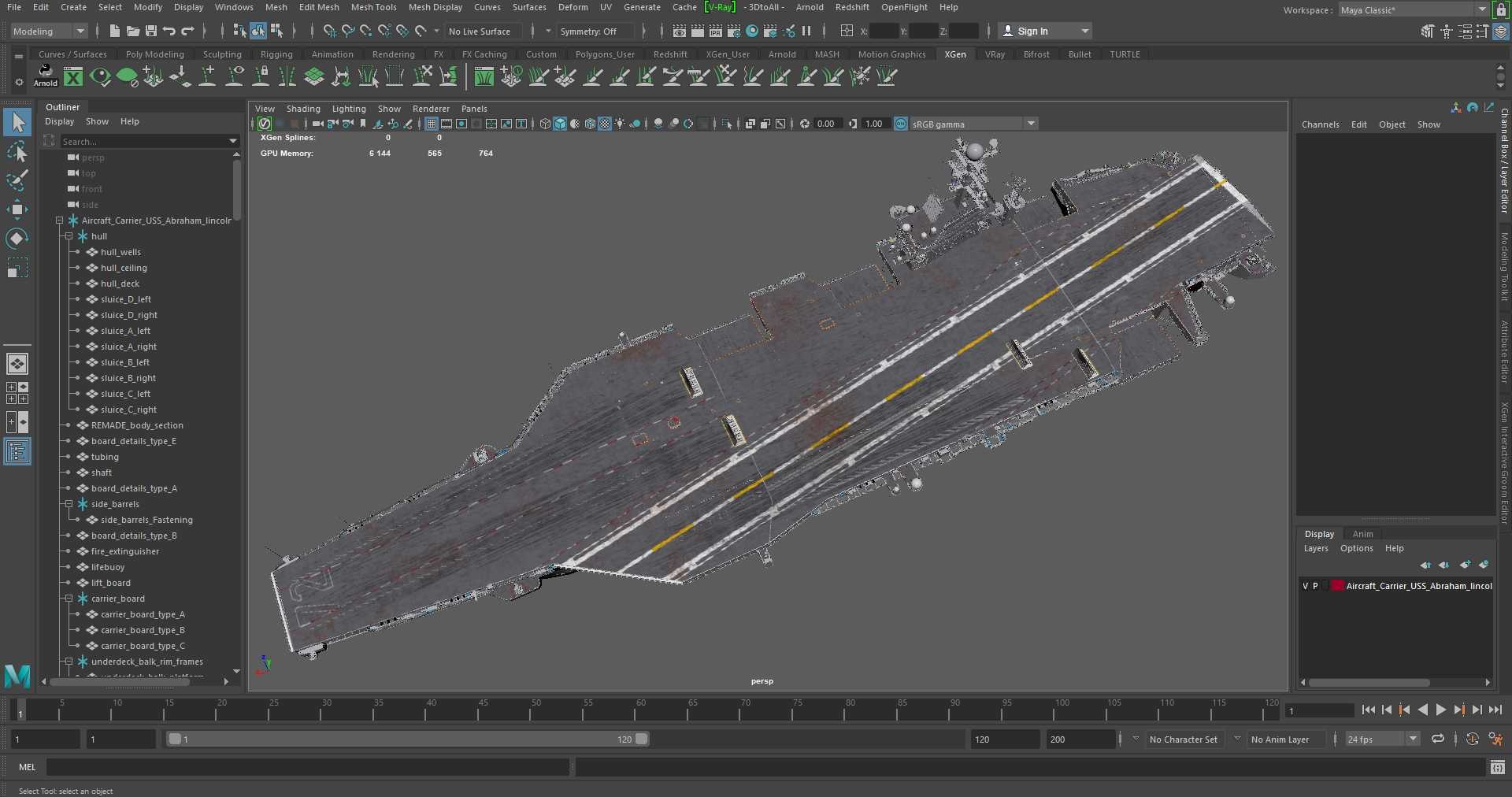Viewport: 1512px width, 797px height.
Task: Click the Undo arrow icon
Action: point(169,31)
